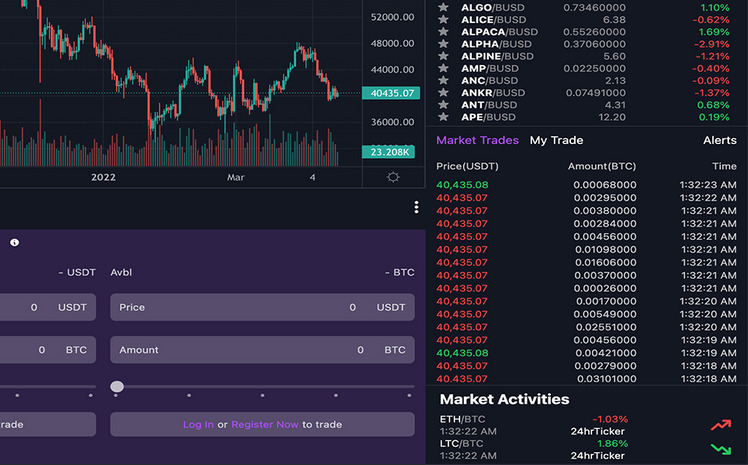This screenshot has width=748, height=465.
Task: Click the sell amount slider handle
Action: (117, 386)
